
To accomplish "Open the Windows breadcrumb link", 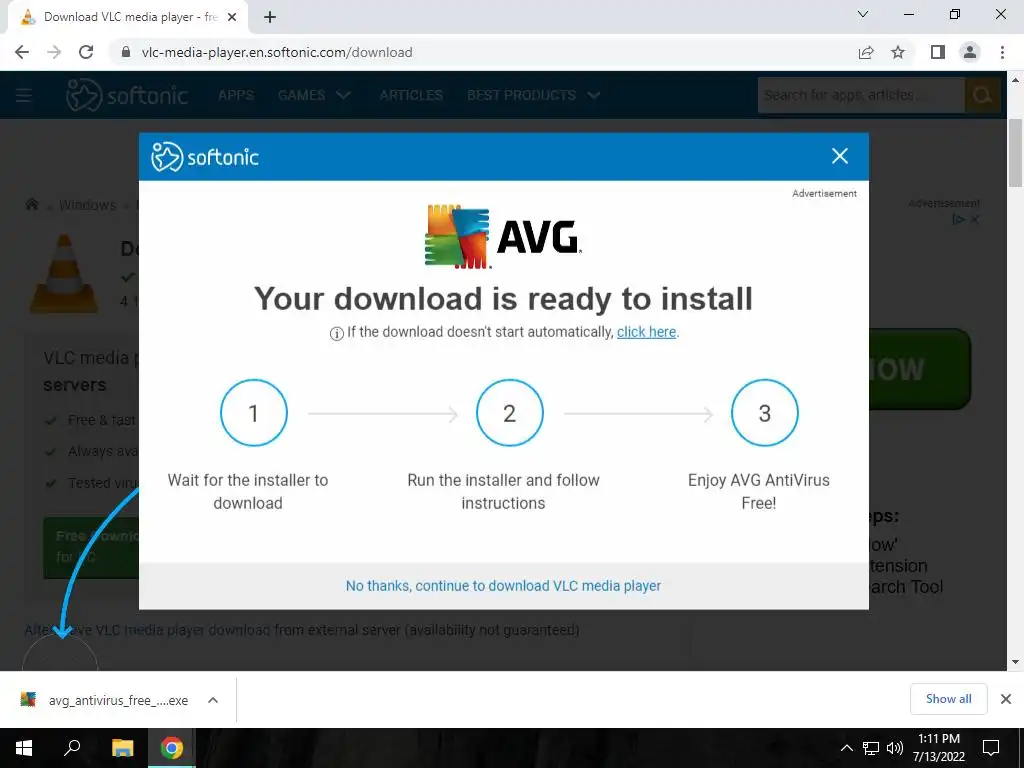I will click(88, 205).
